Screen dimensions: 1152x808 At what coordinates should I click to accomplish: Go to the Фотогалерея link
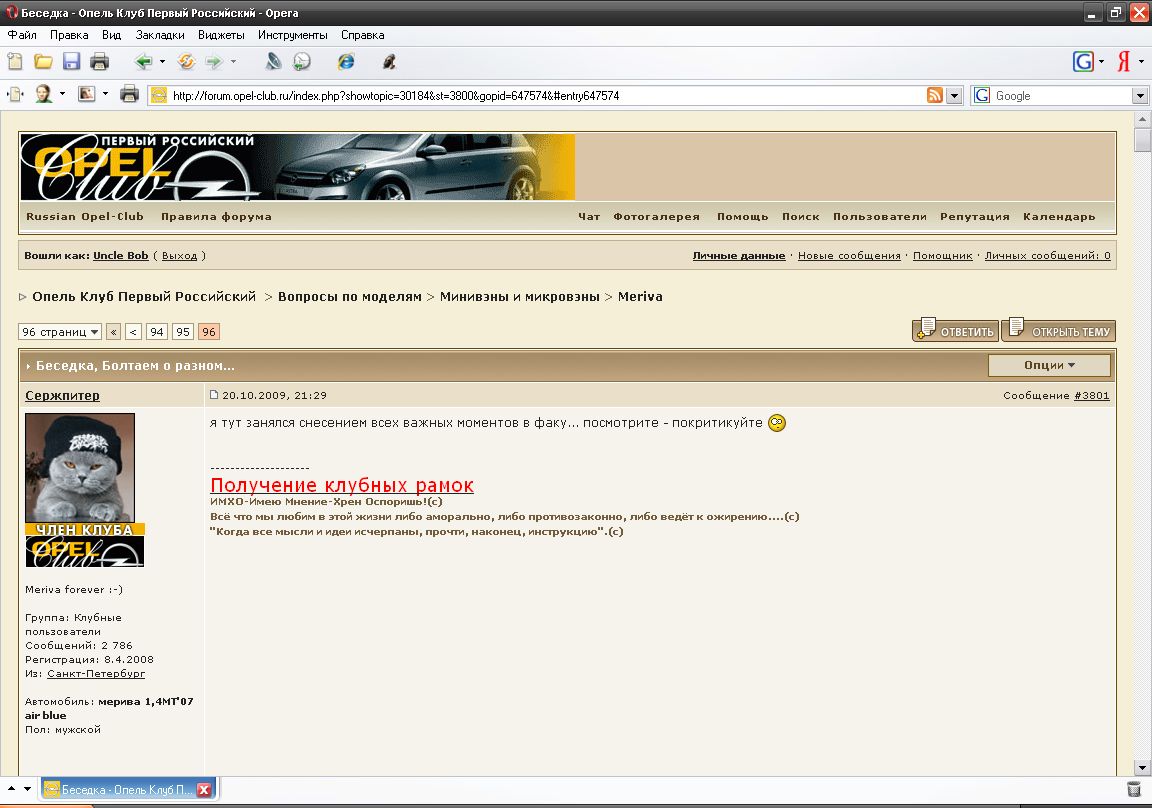(x=657, y=217)
